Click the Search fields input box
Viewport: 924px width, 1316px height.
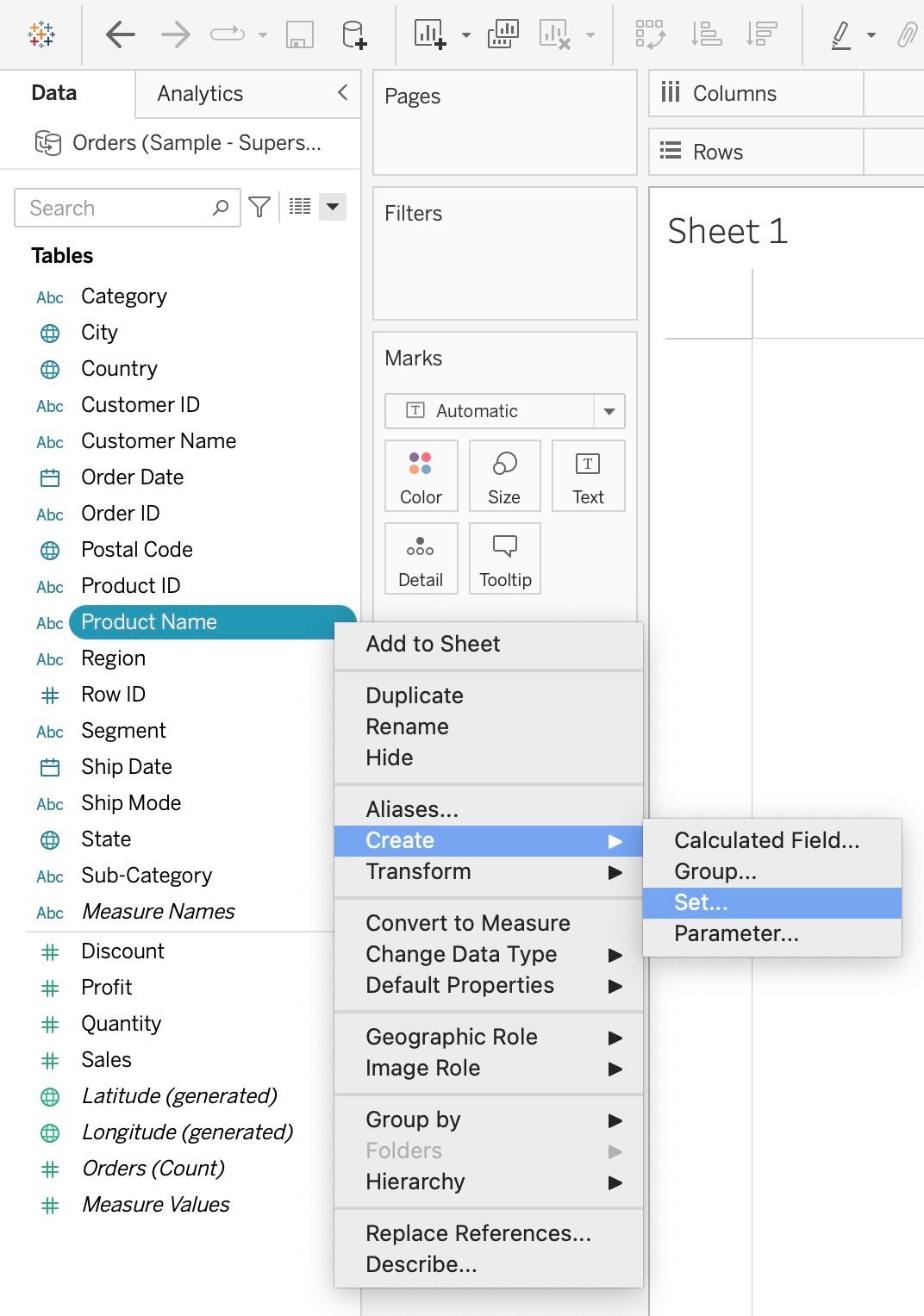(116, 208)
